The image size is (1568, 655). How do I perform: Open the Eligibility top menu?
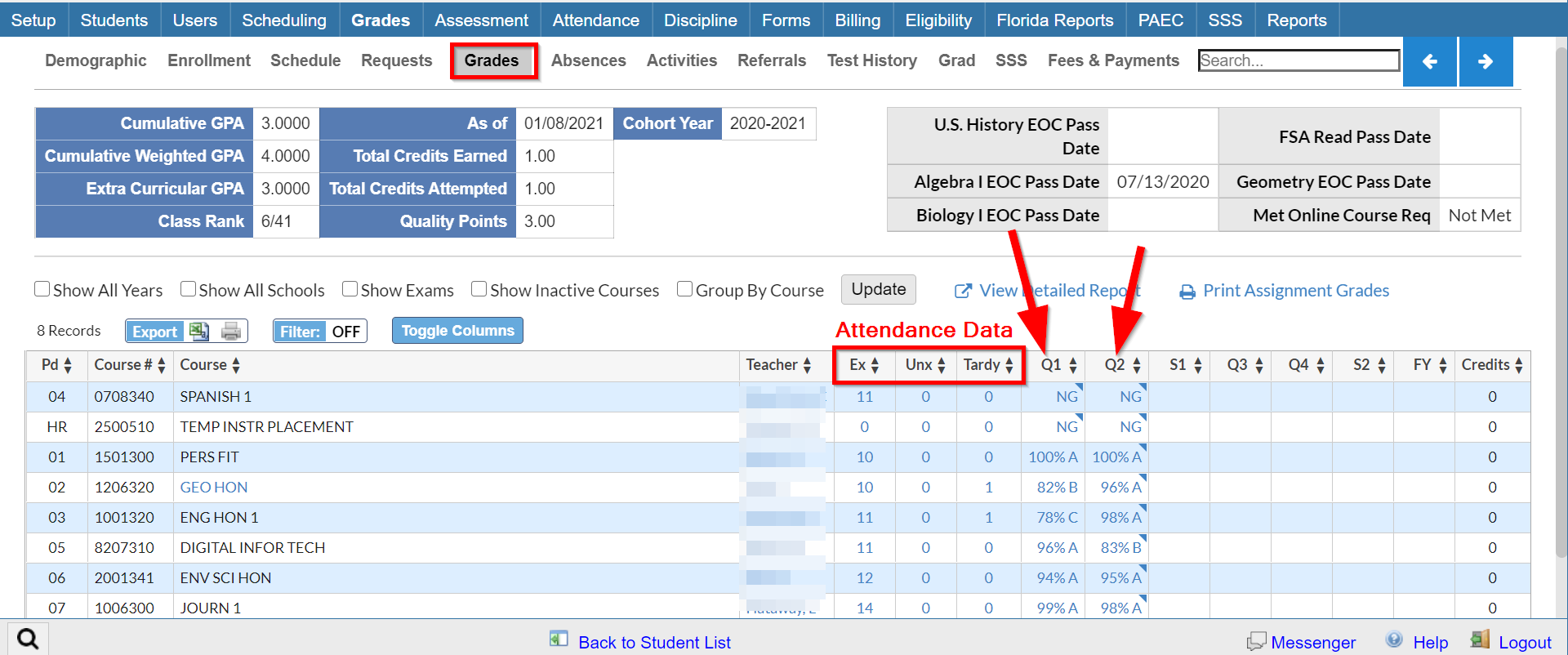(938, 20)
